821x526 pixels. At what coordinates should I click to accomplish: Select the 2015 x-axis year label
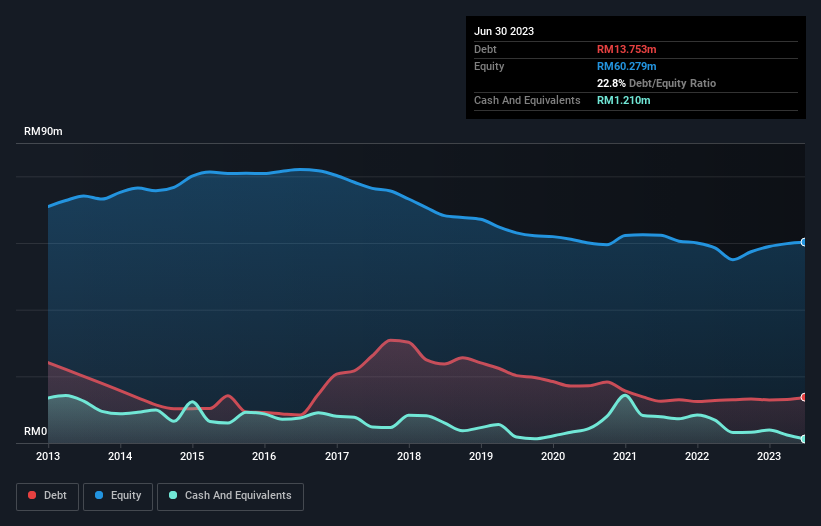(192, 456)
